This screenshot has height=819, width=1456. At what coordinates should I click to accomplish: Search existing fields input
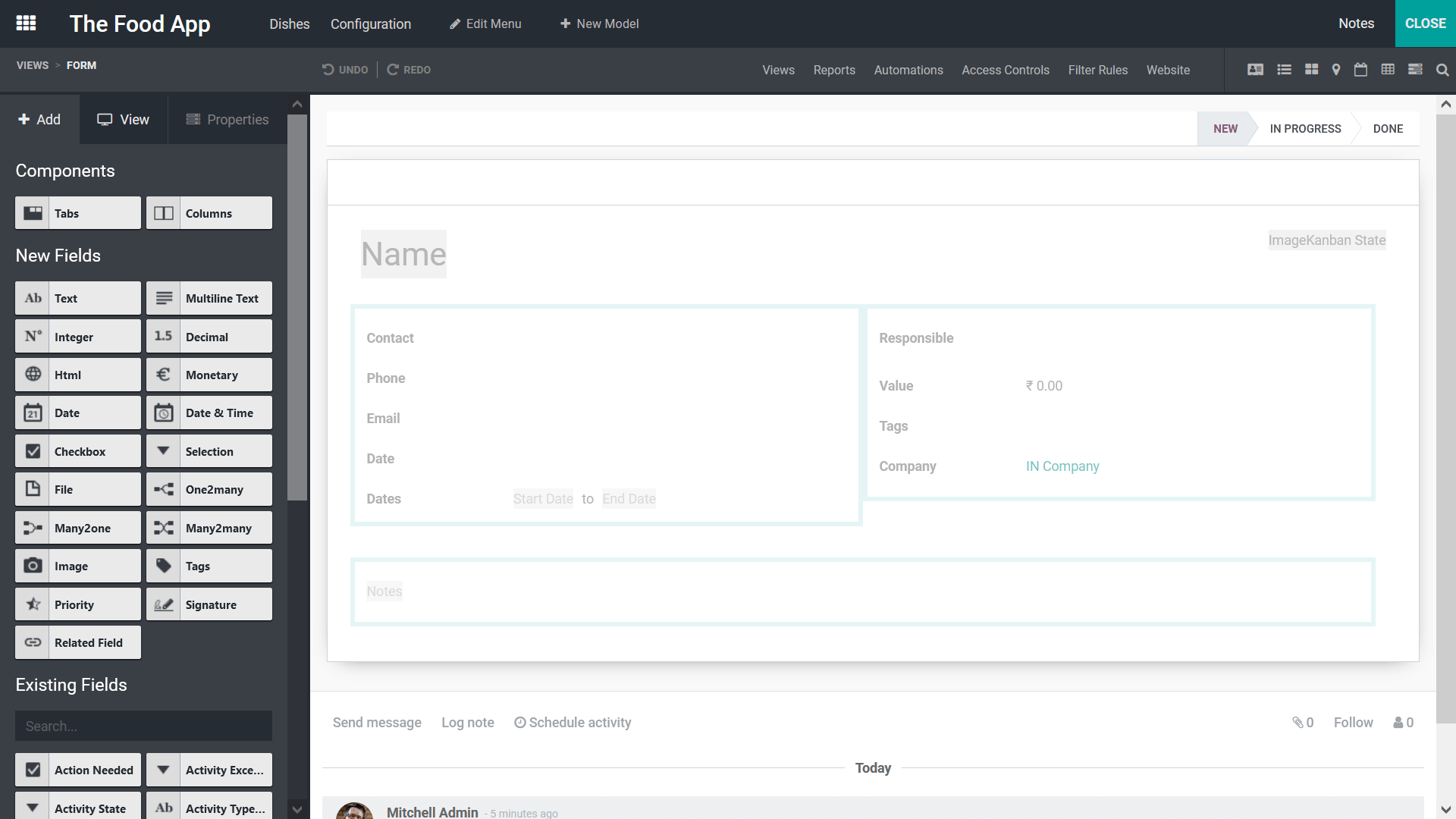pyautogui.click(x=143, y=726)
